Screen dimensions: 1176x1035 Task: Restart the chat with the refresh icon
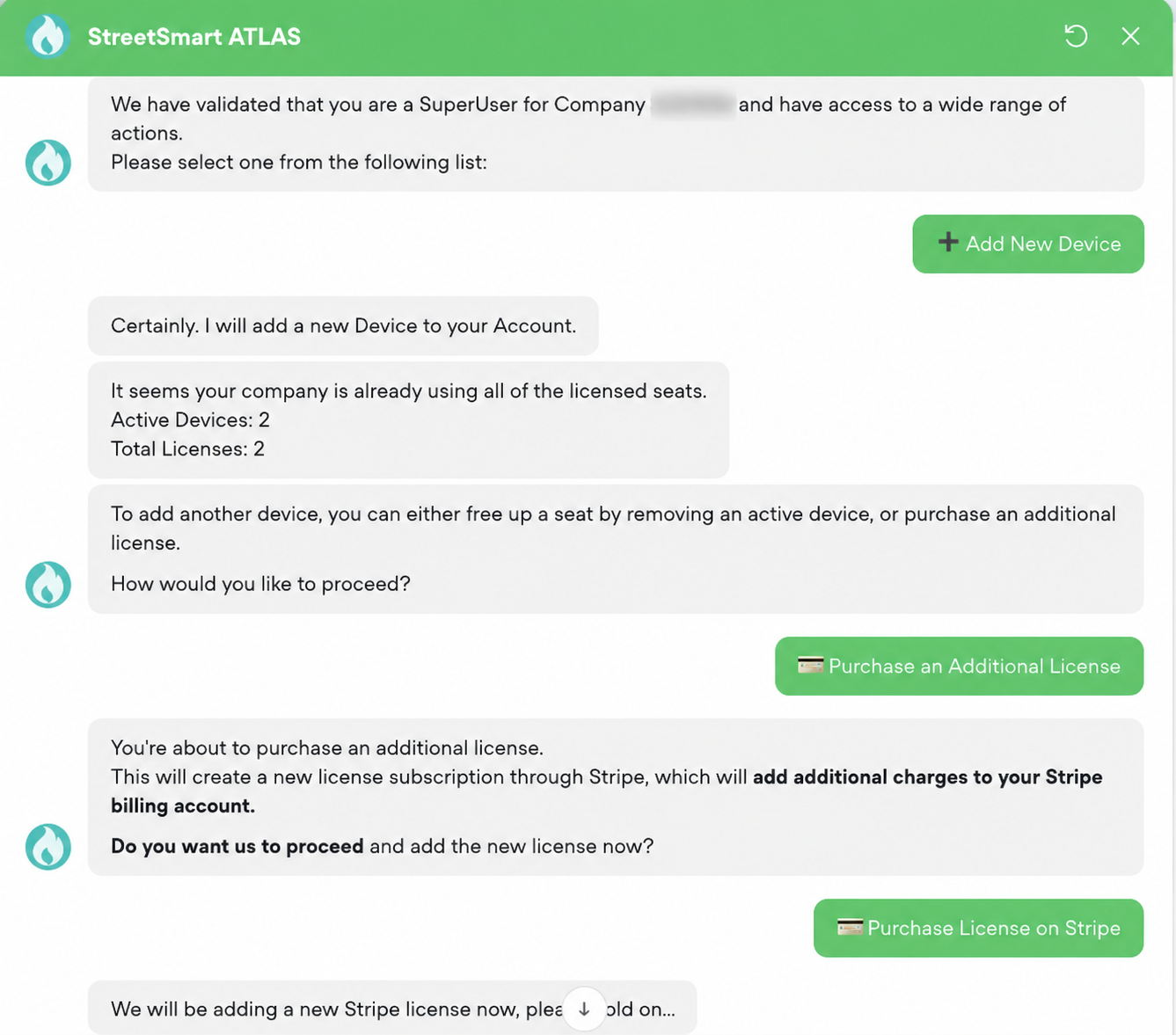(1076, 36)
